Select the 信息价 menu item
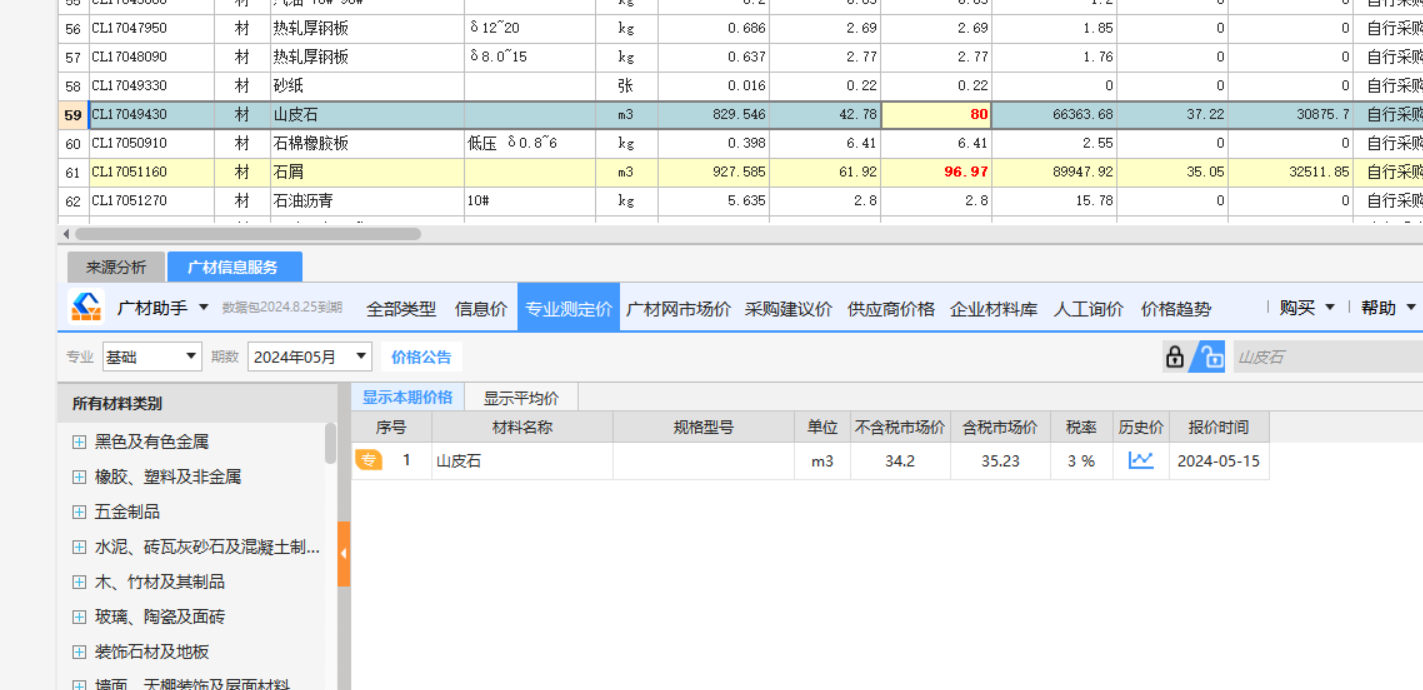The width and height of the screenshot is (1423, 690). pos(481,309)
